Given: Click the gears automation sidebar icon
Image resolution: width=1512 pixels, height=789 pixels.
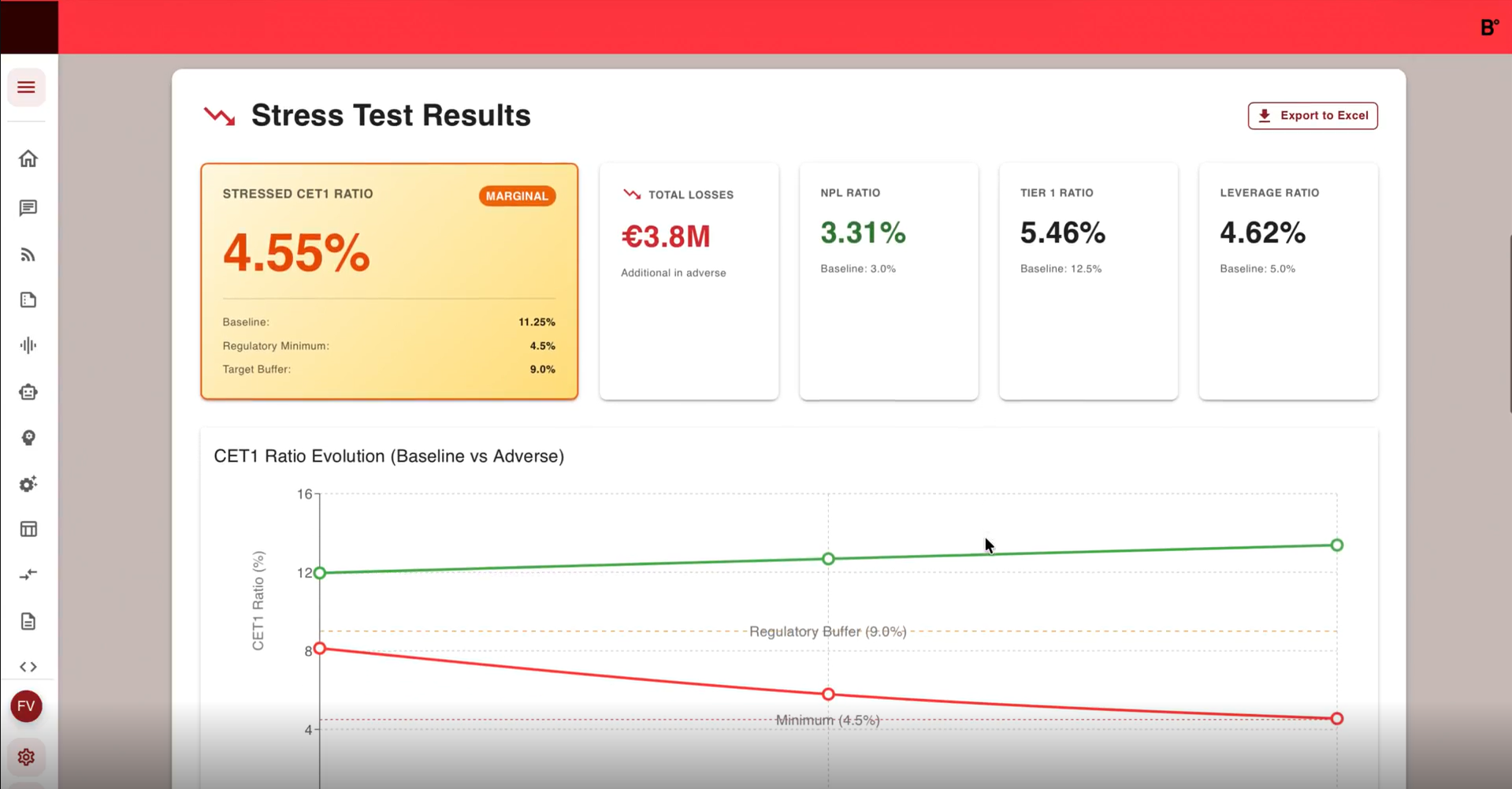Looking at the screenshot, I should (28, 484).
